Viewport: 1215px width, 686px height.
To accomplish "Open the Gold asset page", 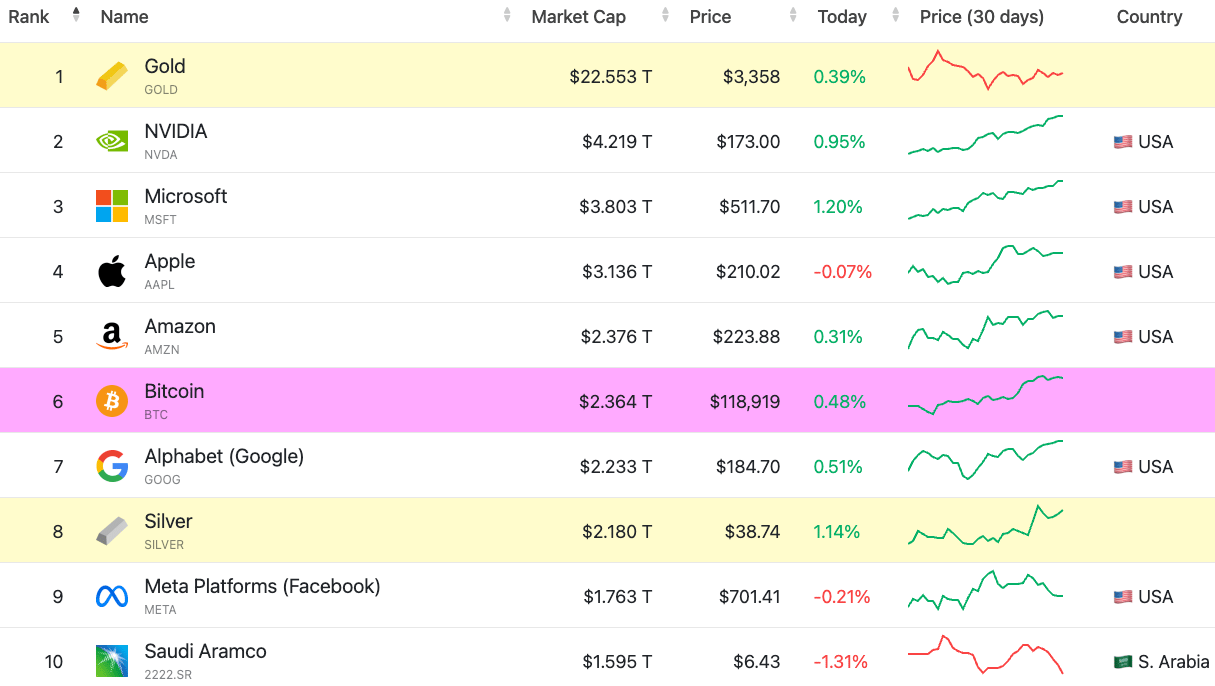I will pos(165,67).
